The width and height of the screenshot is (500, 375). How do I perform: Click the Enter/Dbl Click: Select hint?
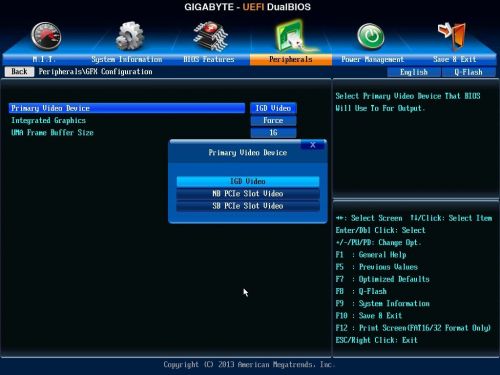(381, 230)
